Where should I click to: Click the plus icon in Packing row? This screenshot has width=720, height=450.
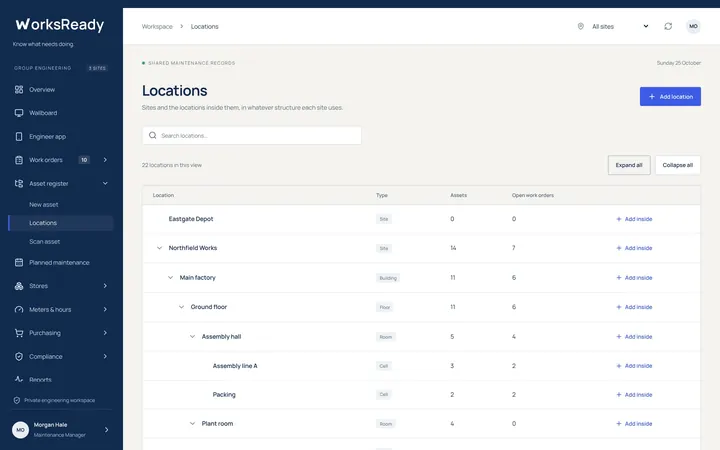pos(619,394)
